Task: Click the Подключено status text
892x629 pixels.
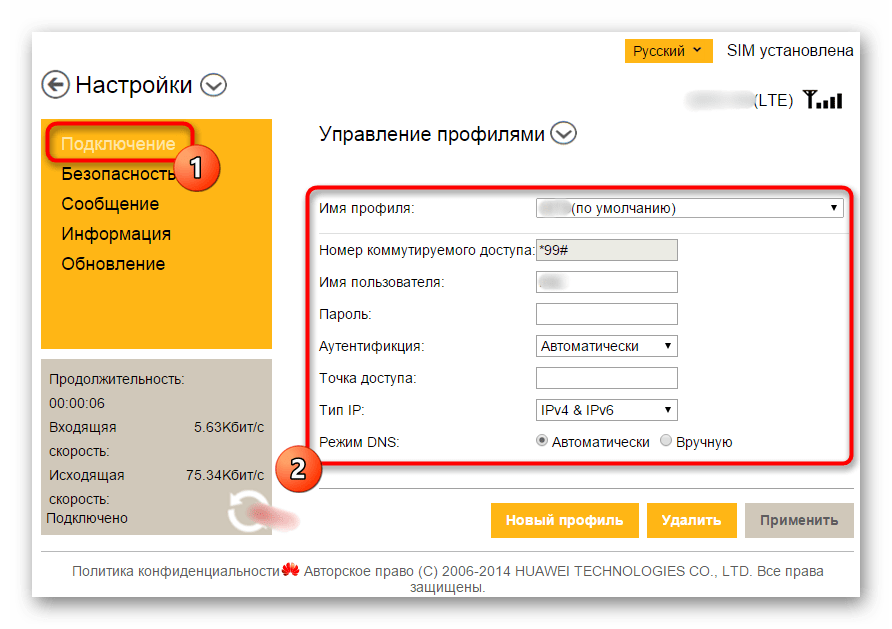Action: point(87,518)
